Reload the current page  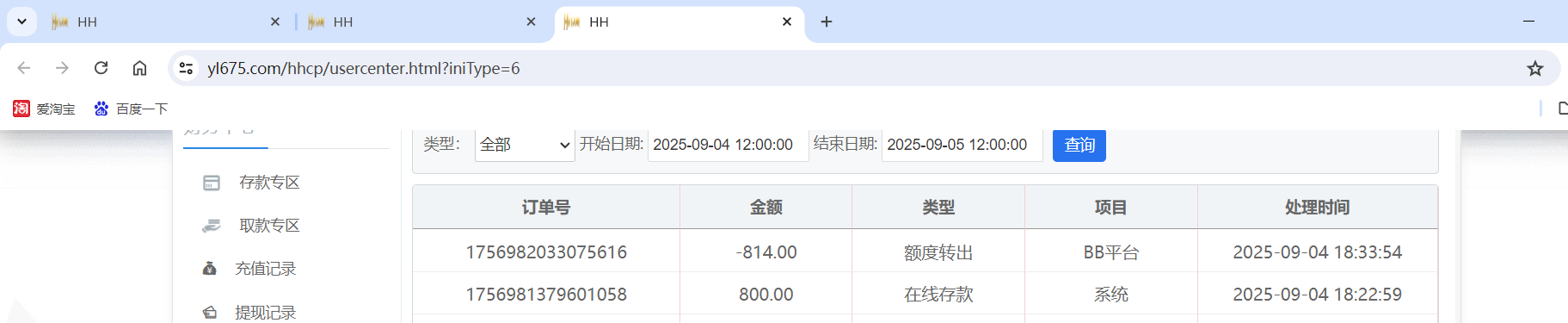click(x=101, y=68)
